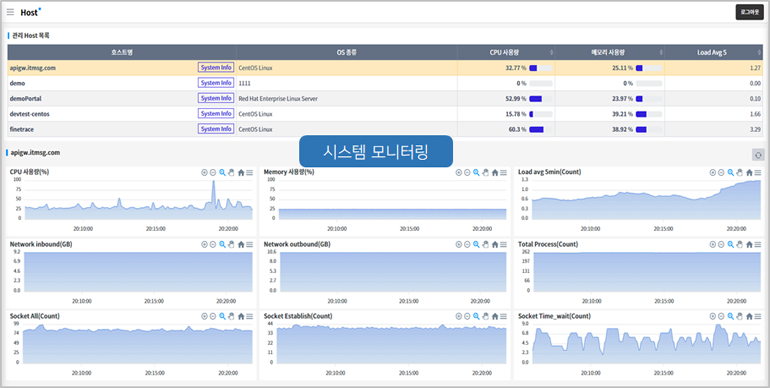
Task: Reset the Socket All chart with home icon
Action: pyautogui.click(x=241, y=316)
